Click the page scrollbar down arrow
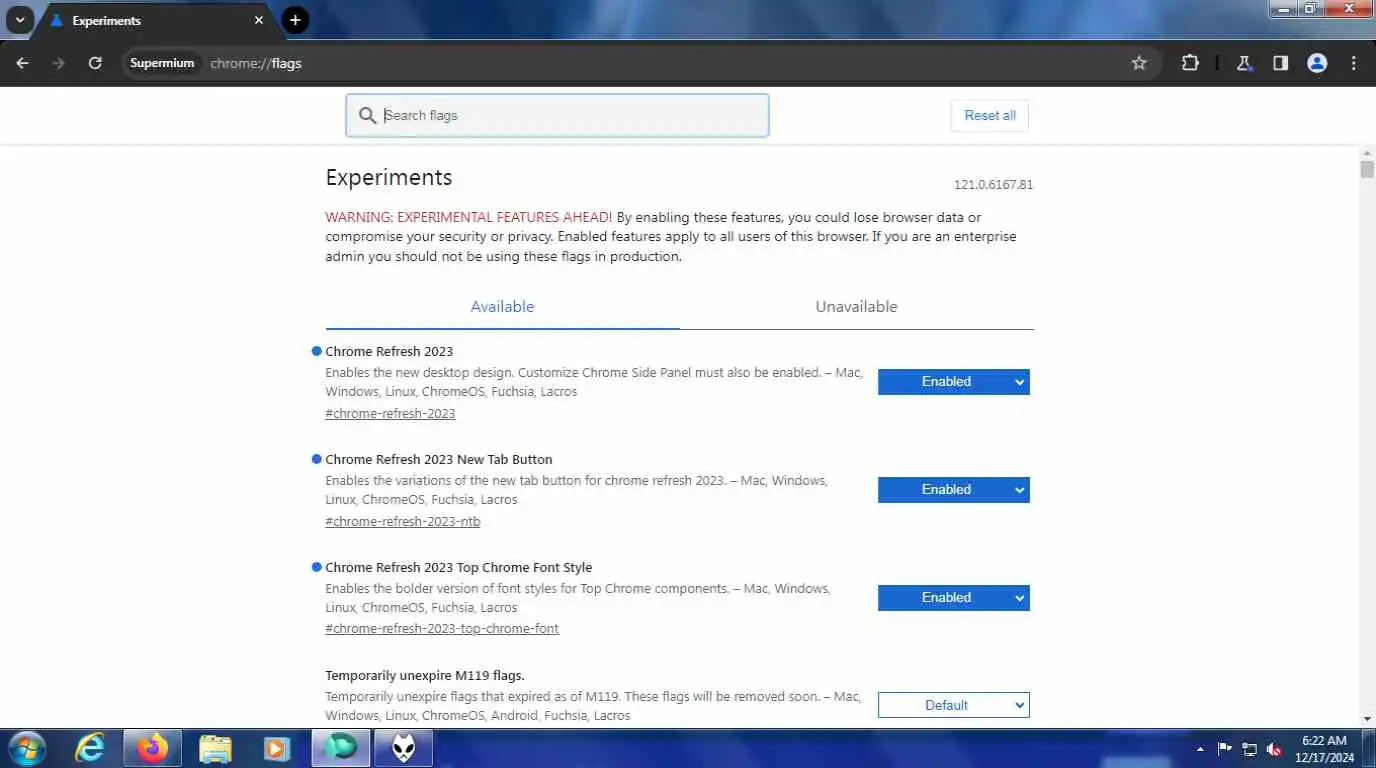This screenshot has height=768, width=1376. [x=1367, y=719]
